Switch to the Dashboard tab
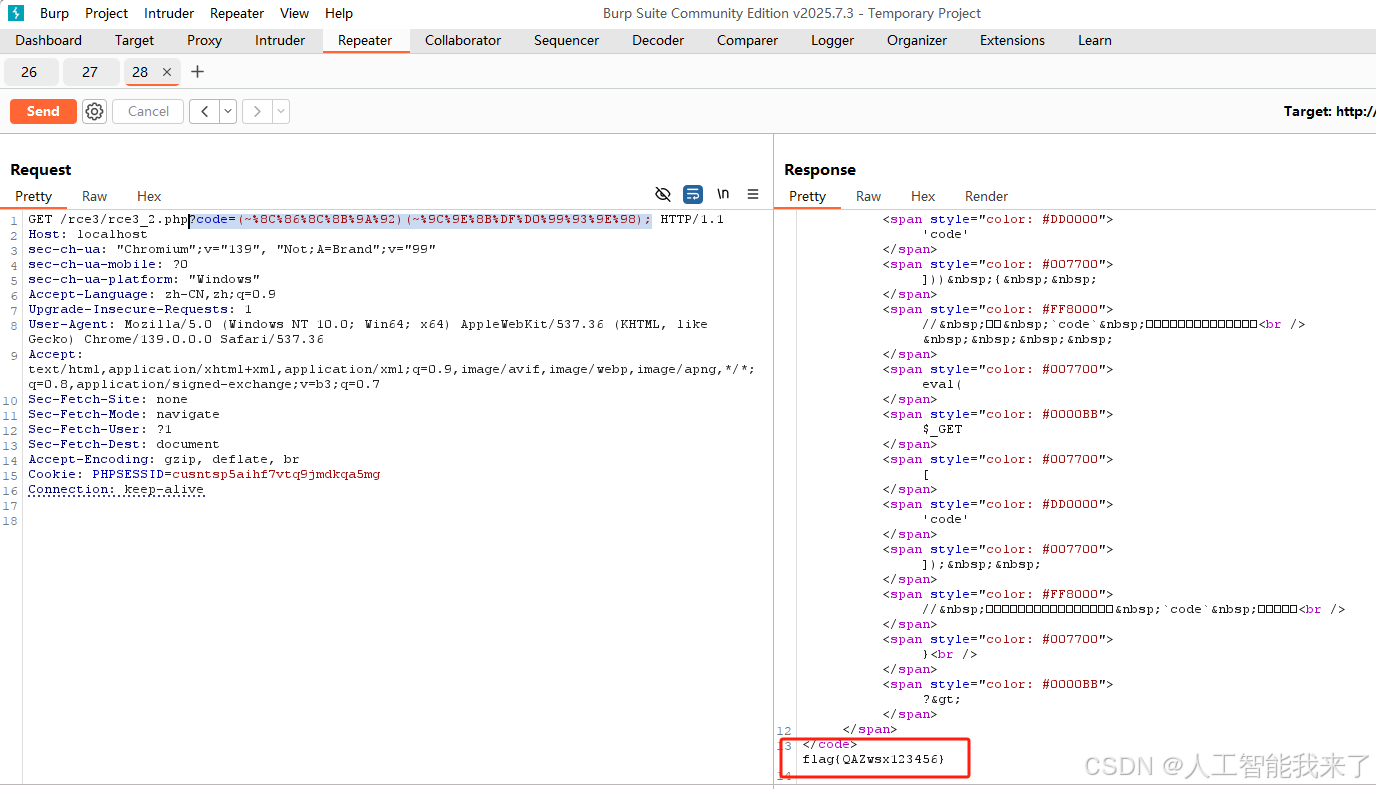 (49, 40)
